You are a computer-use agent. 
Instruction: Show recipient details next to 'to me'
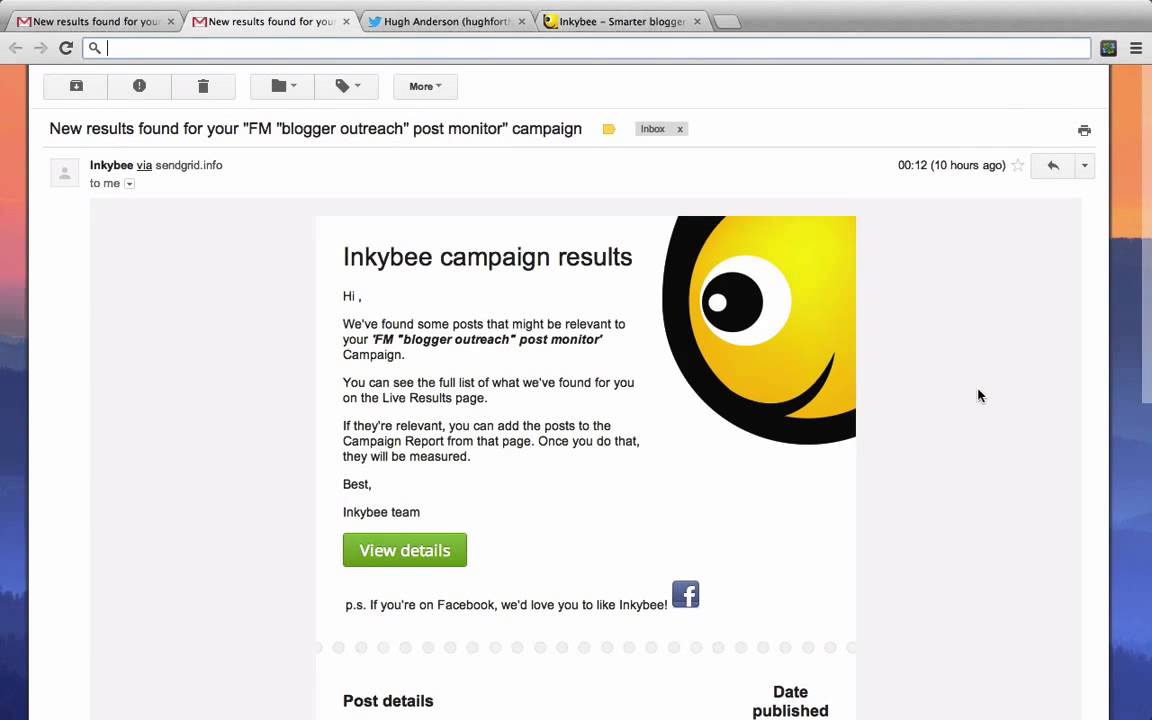[129, 184]
